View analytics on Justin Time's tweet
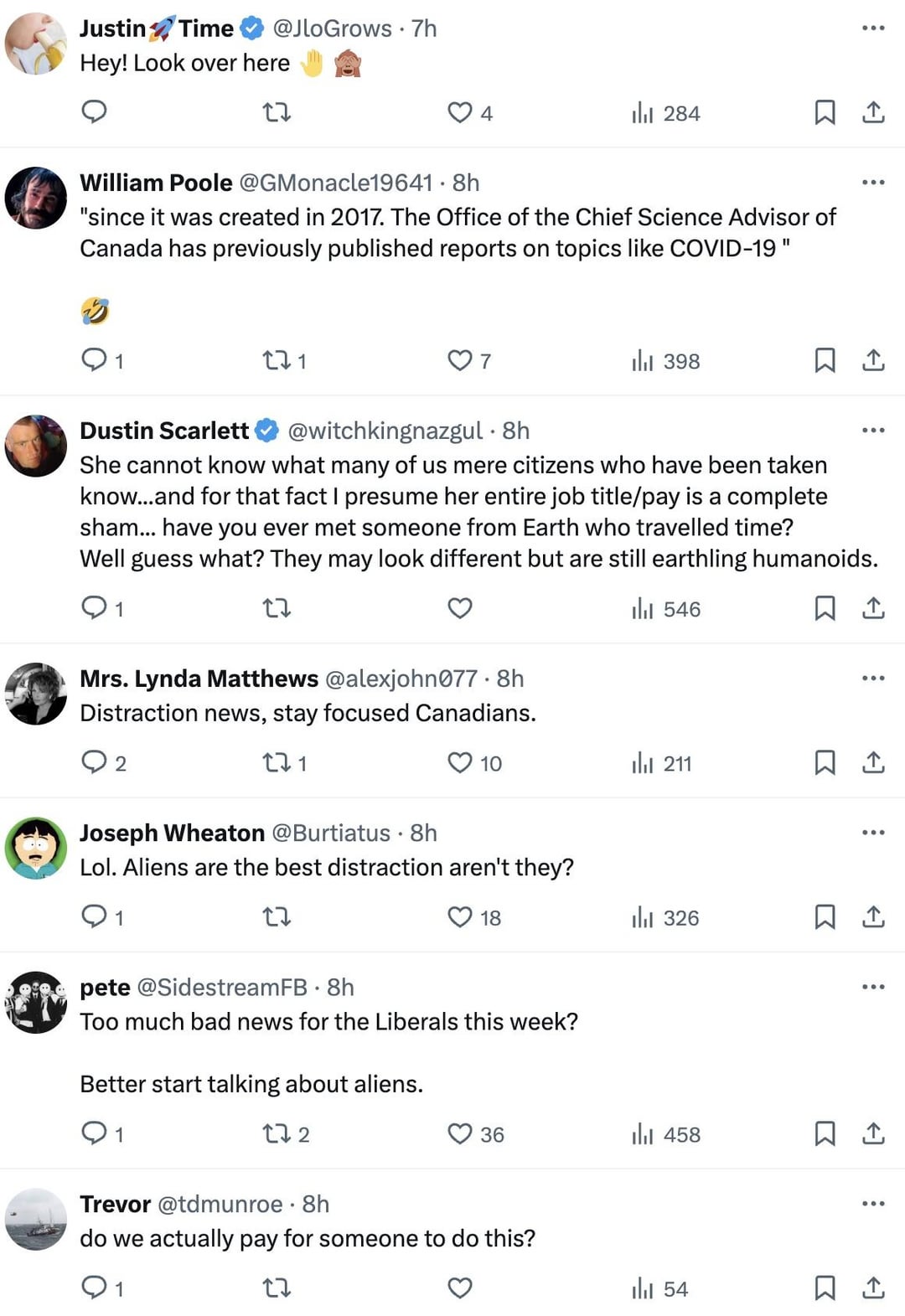 643,112
